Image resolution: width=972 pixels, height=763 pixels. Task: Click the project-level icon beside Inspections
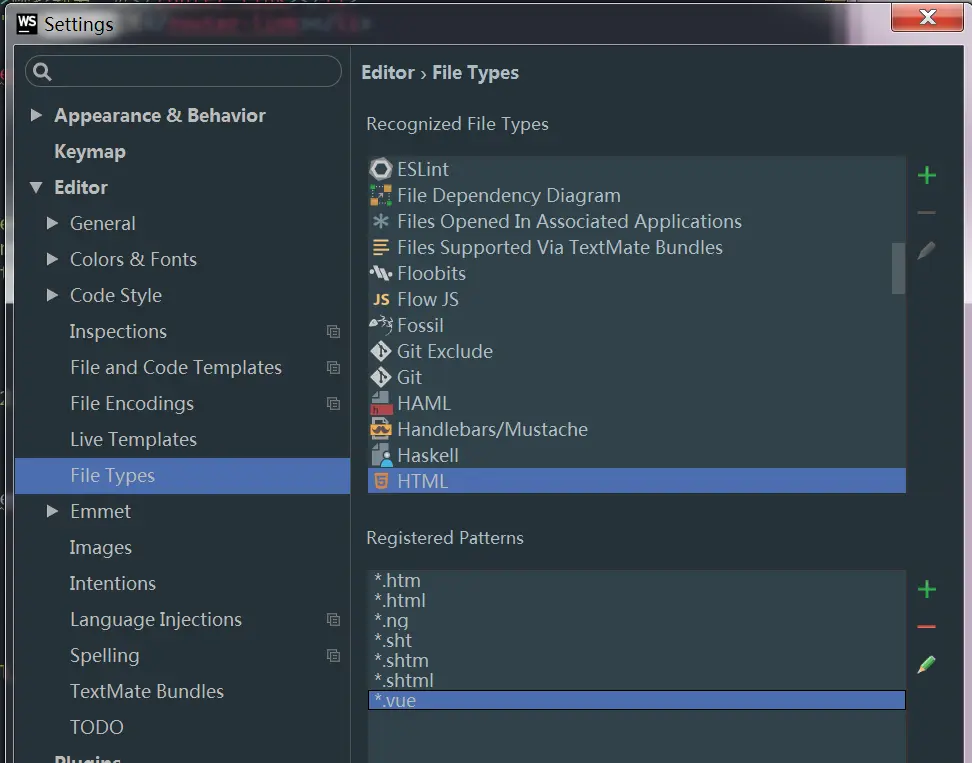334,332
